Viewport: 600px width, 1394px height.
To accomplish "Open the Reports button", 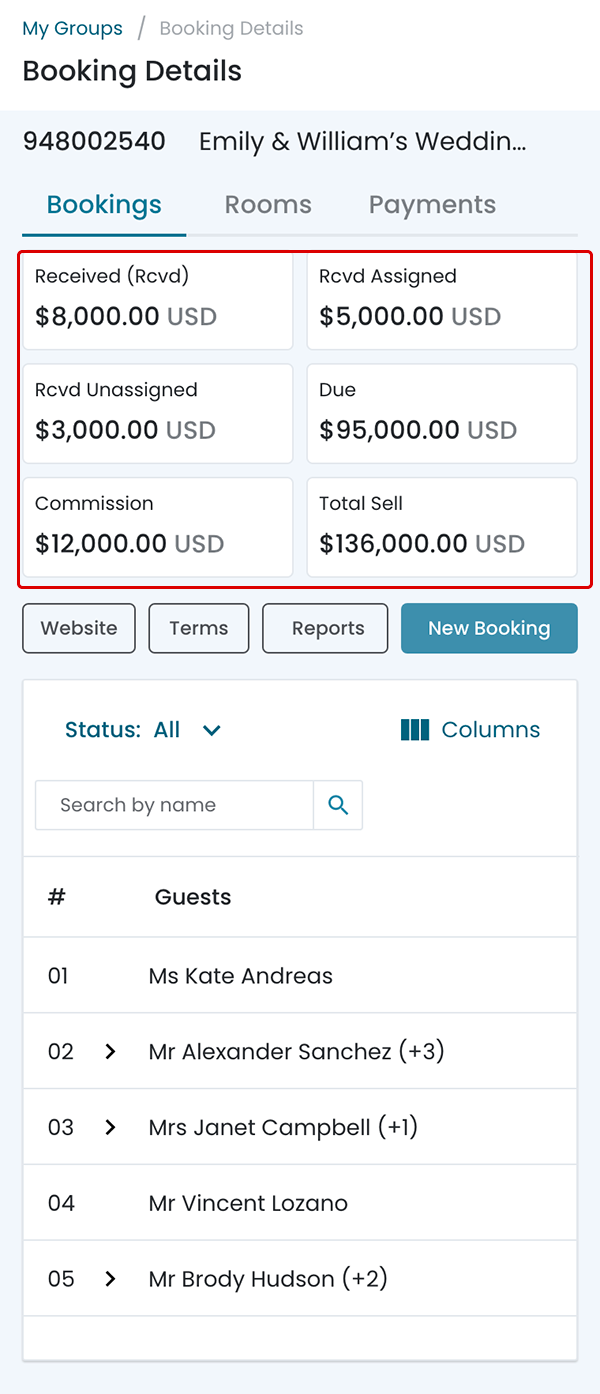I will coord(325,628).
